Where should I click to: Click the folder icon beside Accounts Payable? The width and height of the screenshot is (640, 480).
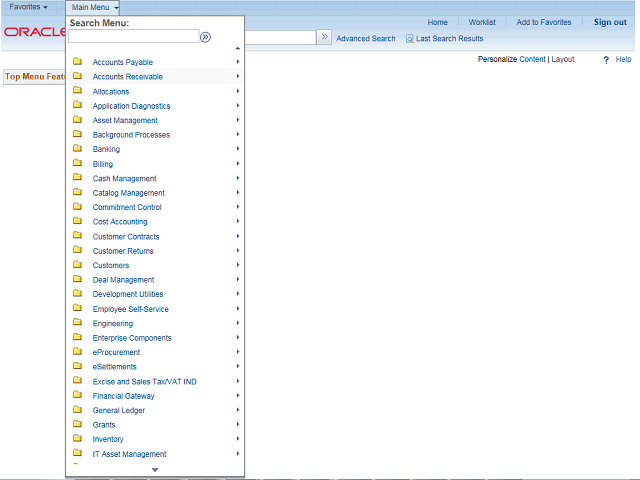[77, 62]
